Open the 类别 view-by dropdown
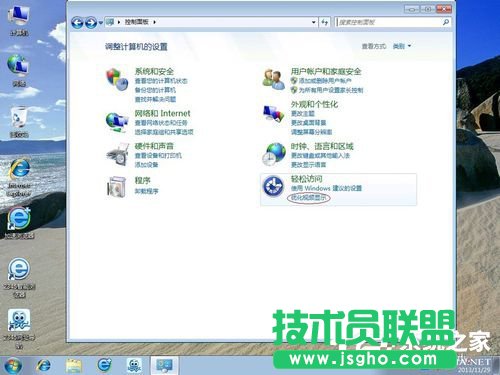This screenshot has height=375, width=500. (x=402, y=46)
